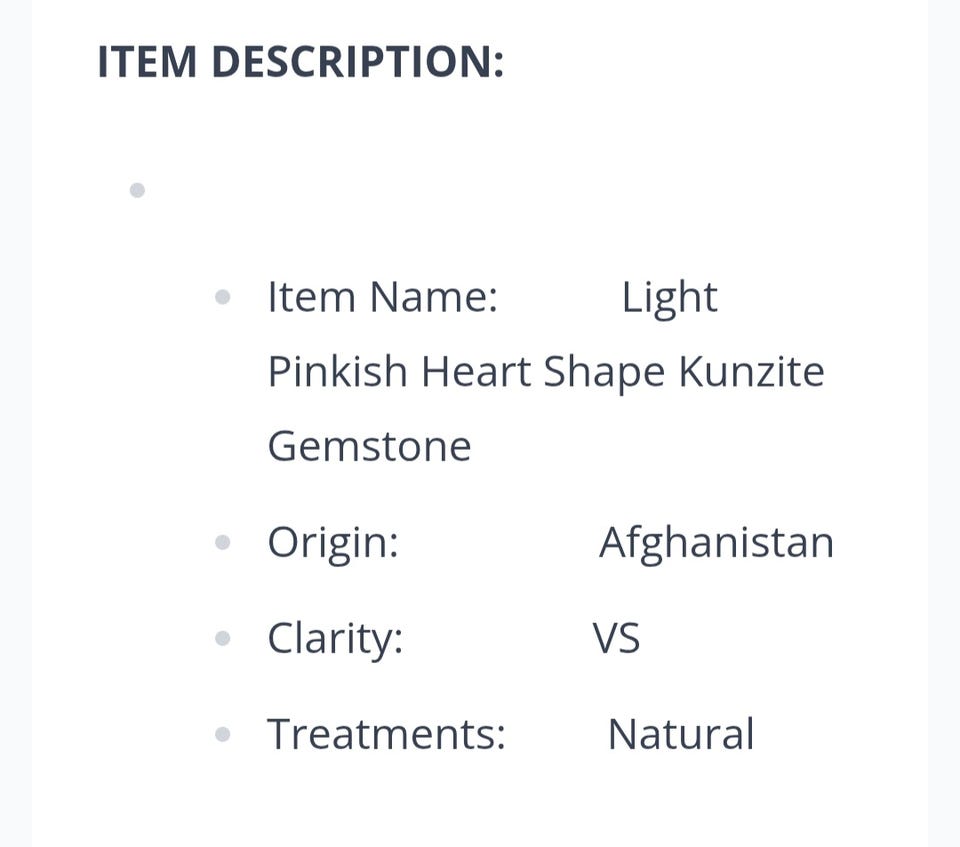Click the word 'Gemstone'
This screenshot has width=960, height=847.
coord(369,446)
